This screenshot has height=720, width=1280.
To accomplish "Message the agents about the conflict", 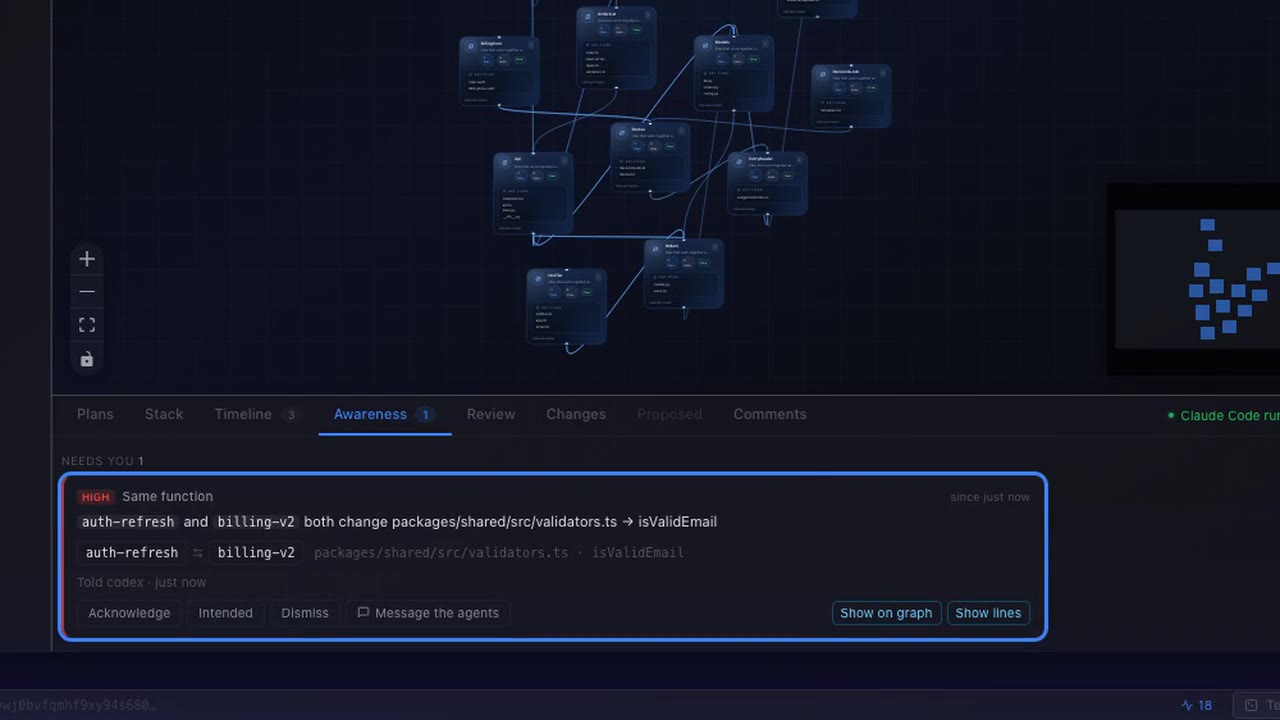I will click(428, 613).
